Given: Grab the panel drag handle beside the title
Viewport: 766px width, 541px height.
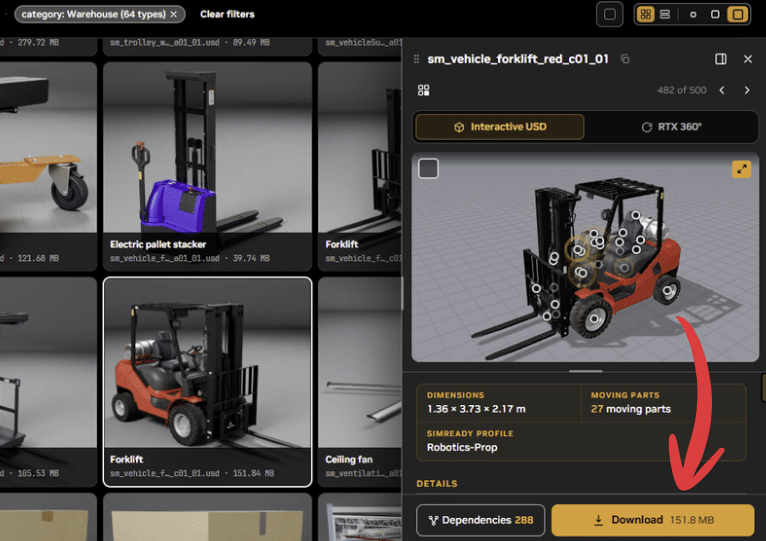Looking at the screenshot, I should click(x=416, y=59).
